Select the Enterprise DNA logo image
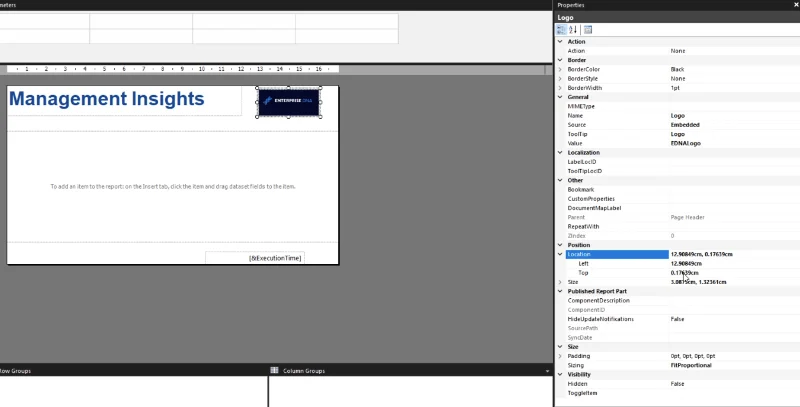 (289, 102)
